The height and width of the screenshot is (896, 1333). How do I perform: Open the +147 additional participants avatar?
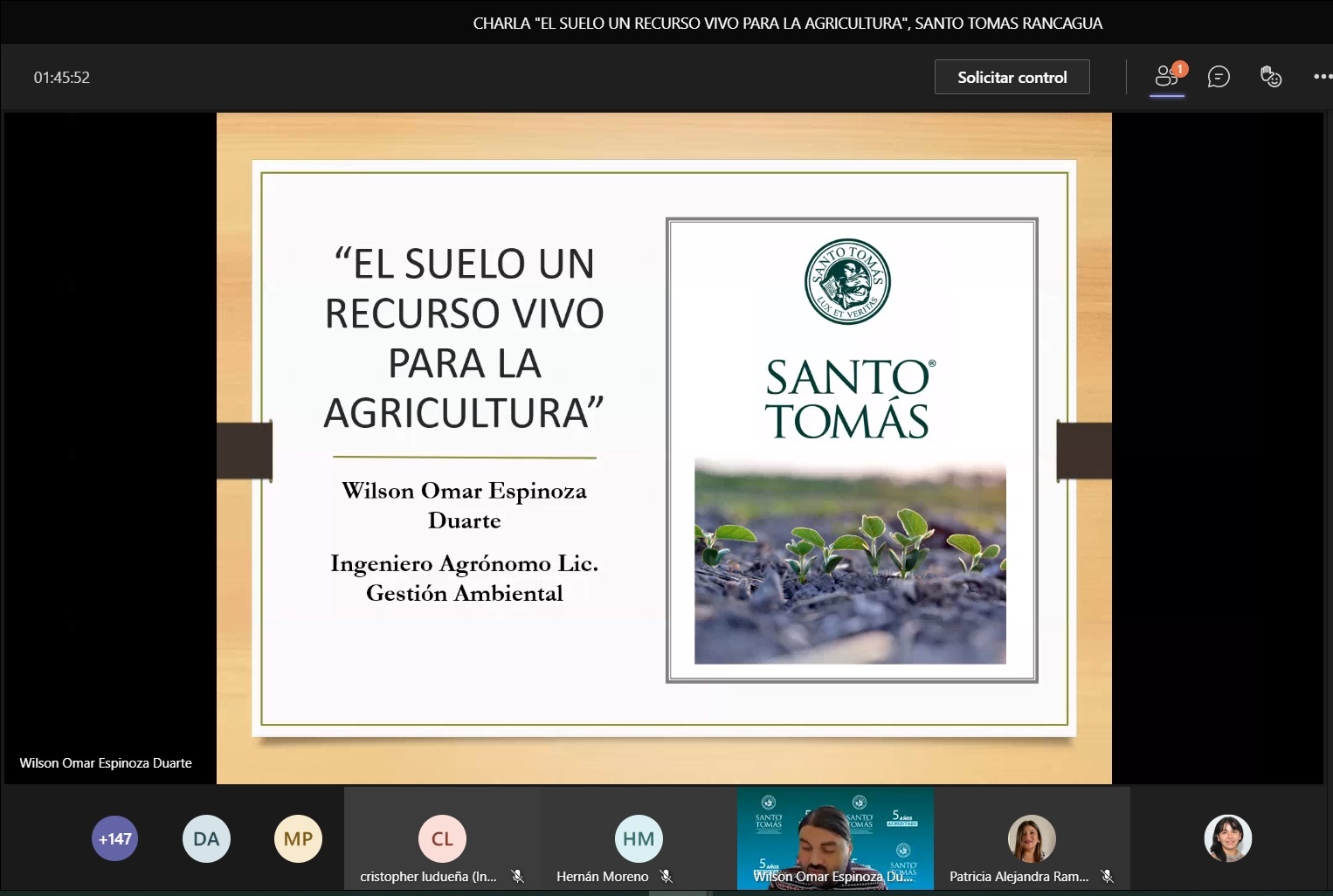(115, 838)
